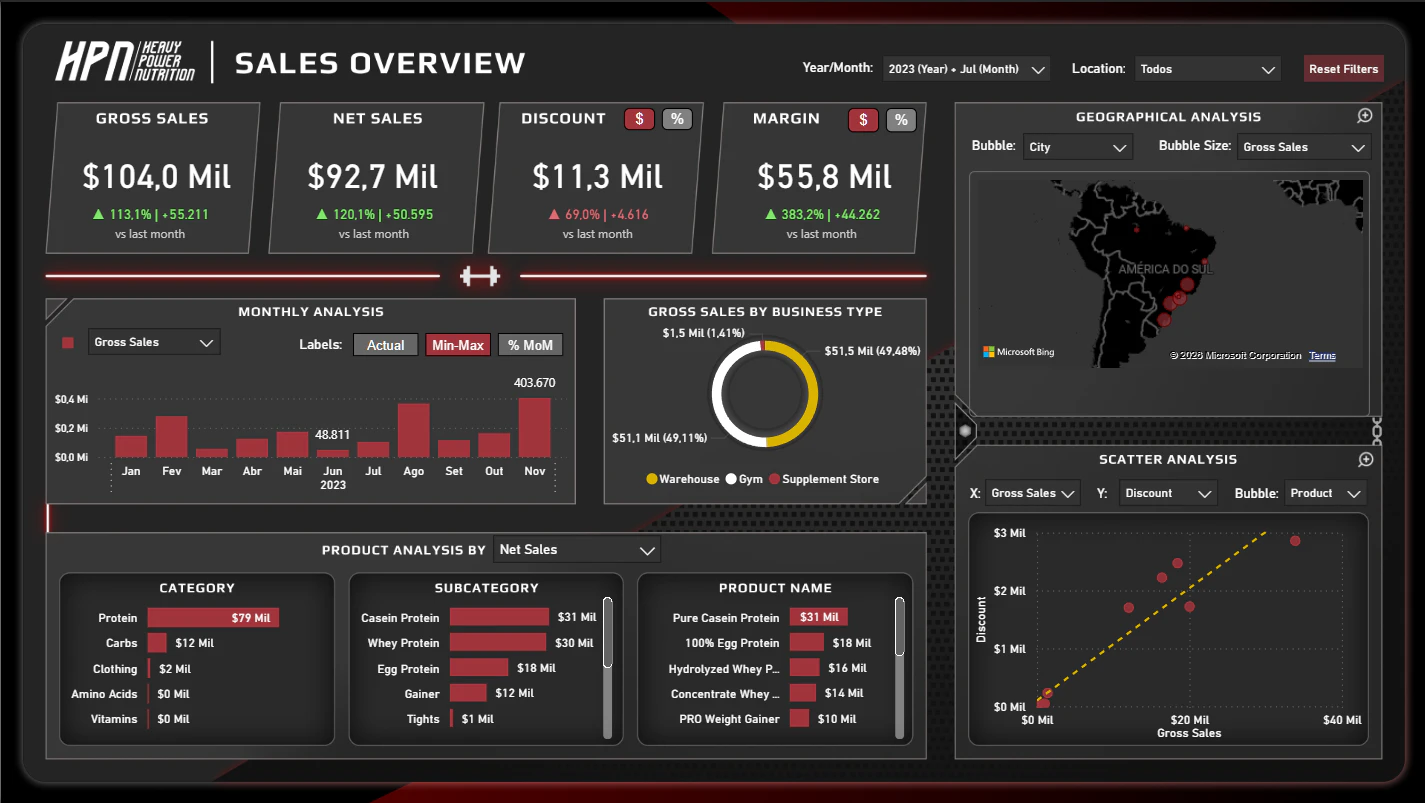
Task: Enable the Actual labels option
Action: coord(385,345)
